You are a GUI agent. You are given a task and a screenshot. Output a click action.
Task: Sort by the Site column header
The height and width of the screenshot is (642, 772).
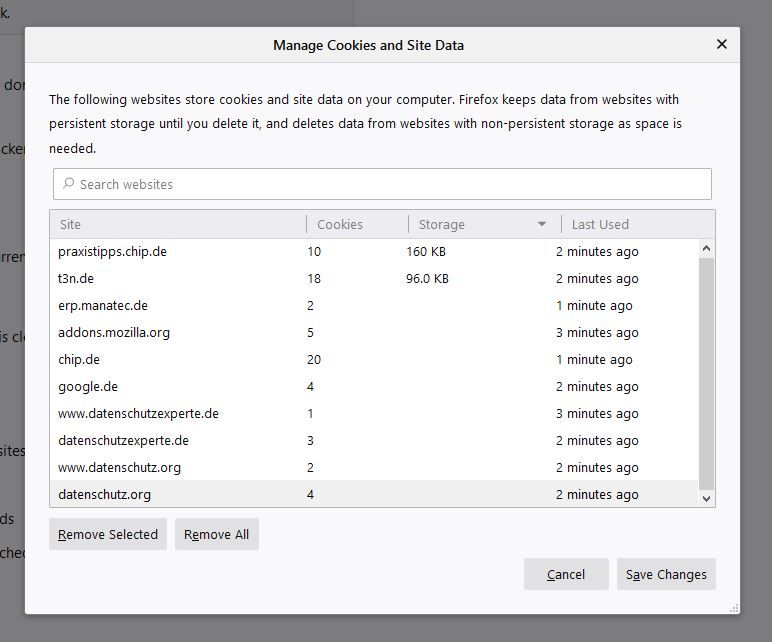[x=178, y=225]
